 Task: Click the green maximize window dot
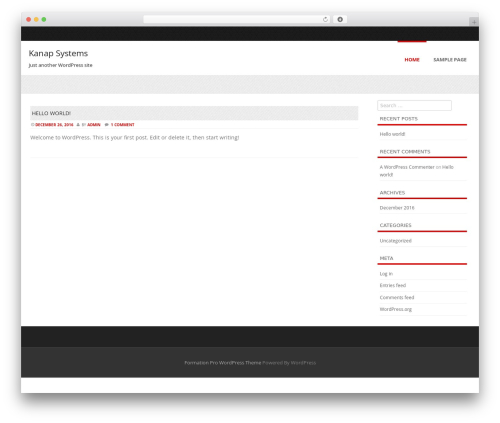coord(44,19)
